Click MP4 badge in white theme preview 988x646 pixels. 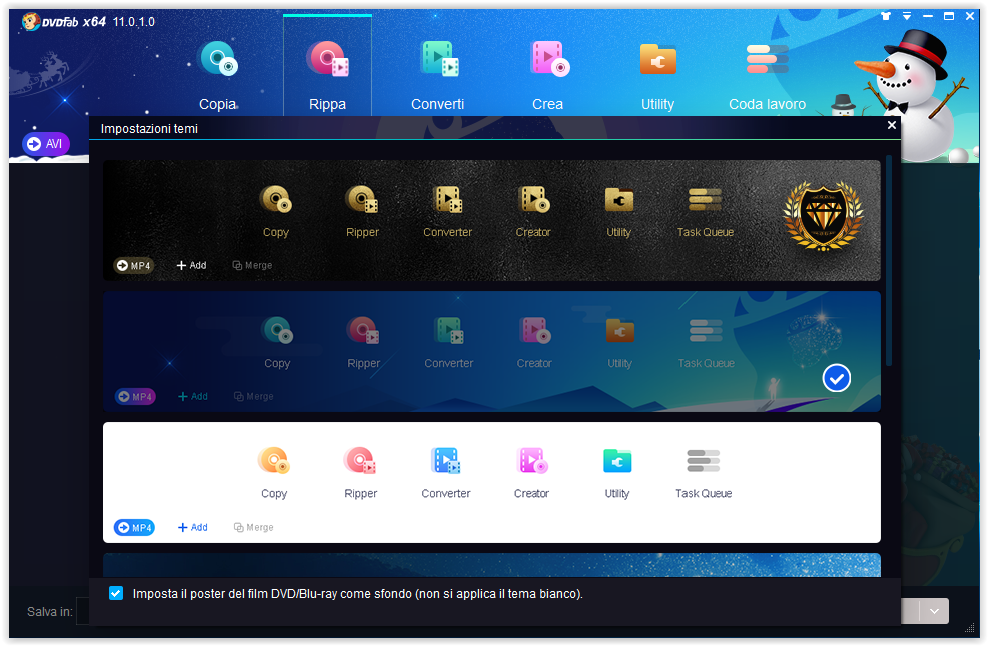(x=134, y=528)
